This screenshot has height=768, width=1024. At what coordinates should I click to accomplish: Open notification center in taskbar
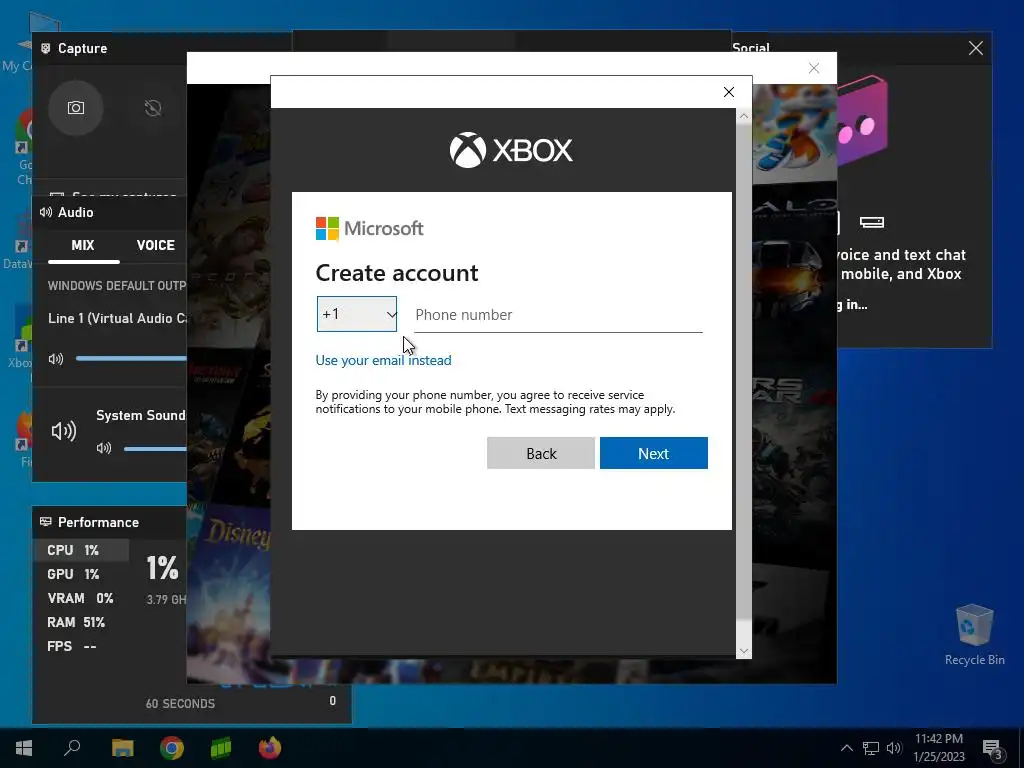pyautogui.click(x=992, y=750)
